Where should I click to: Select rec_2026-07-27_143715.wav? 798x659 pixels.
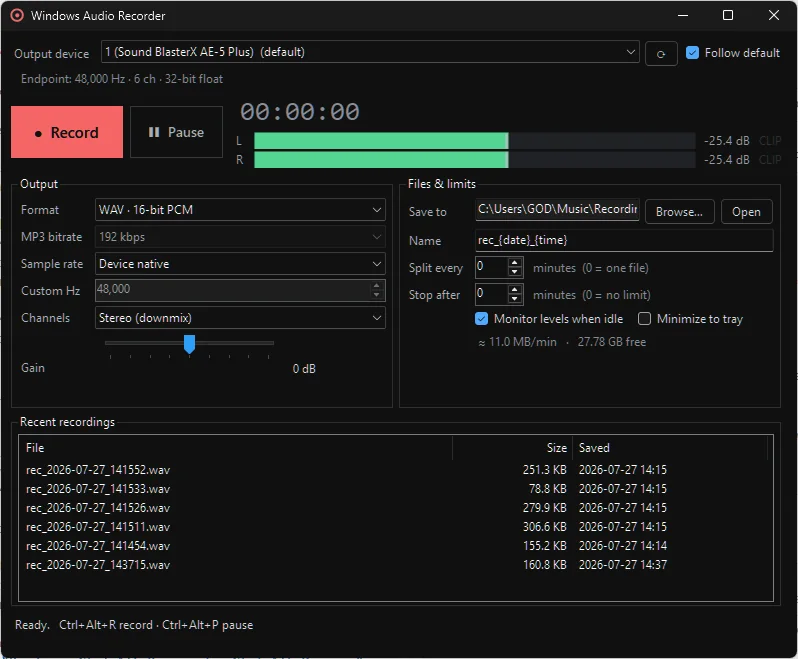point(98,565)
